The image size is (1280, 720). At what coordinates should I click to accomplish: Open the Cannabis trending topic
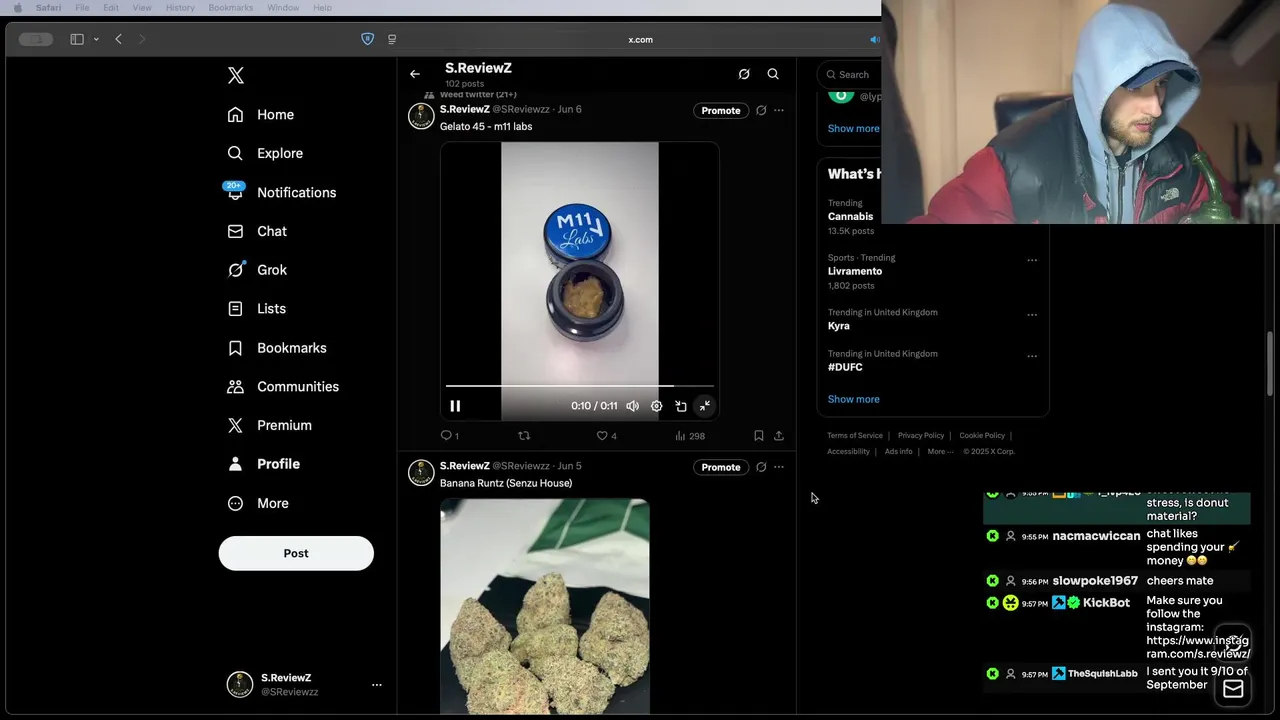coord(850,216)
